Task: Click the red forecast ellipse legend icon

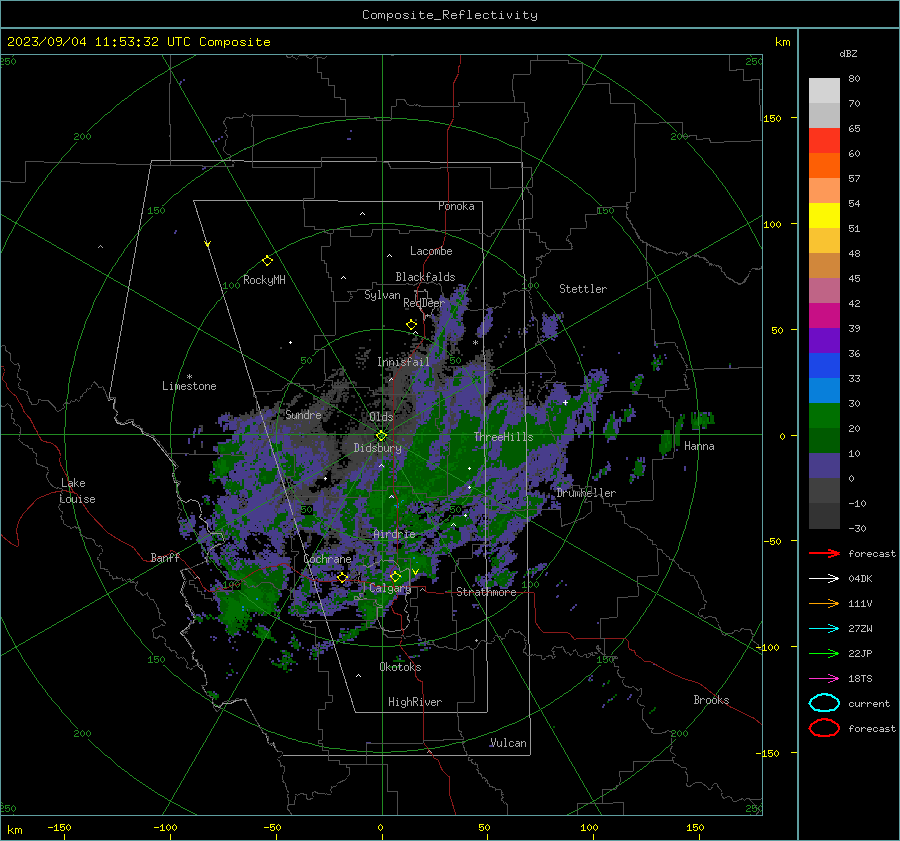Action: pos(824,728)
